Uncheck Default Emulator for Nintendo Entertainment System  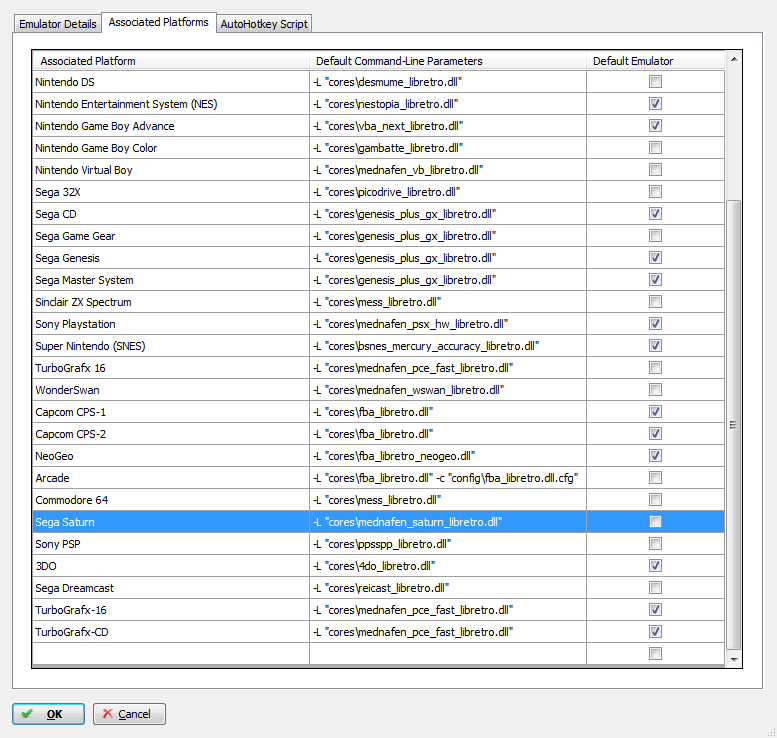tap(655, 104)
